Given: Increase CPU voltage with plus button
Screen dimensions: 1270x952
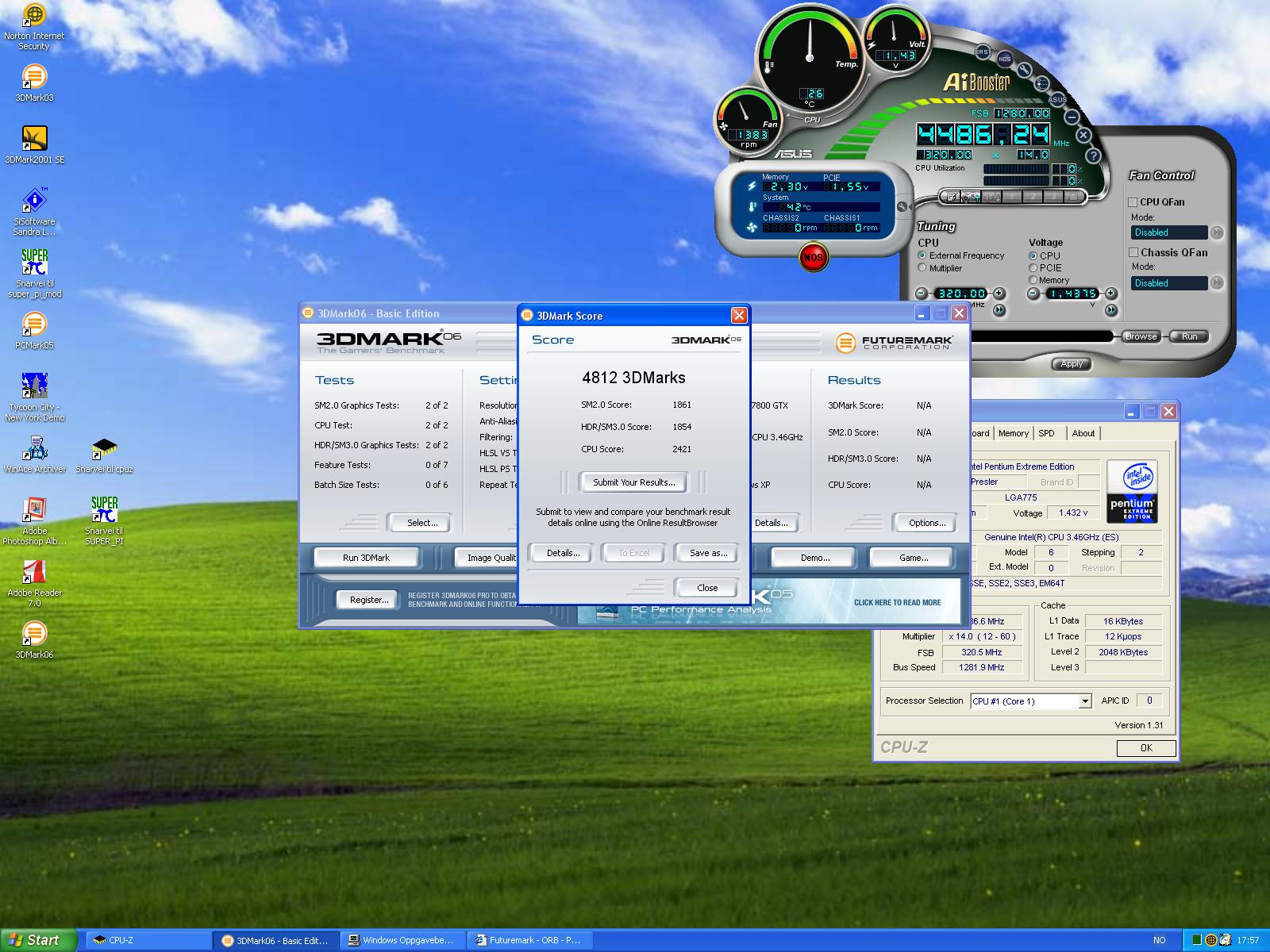Looking at the screenshot, I should (1111, 294).
